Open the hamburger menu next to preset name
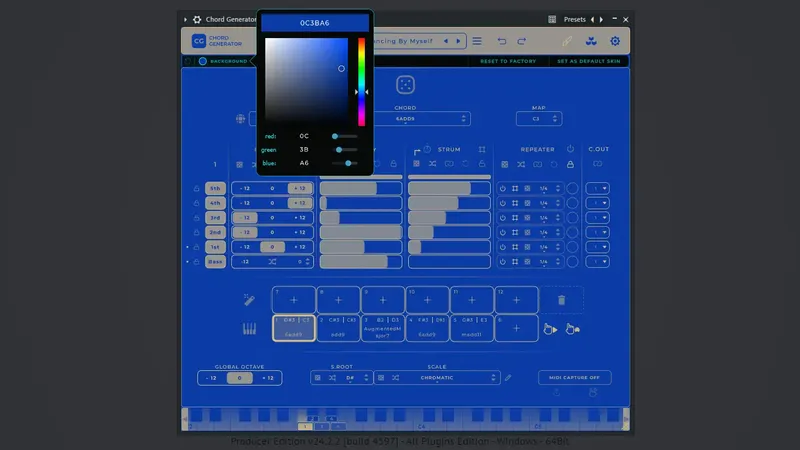The image size is (800, 450). (477, 41)
